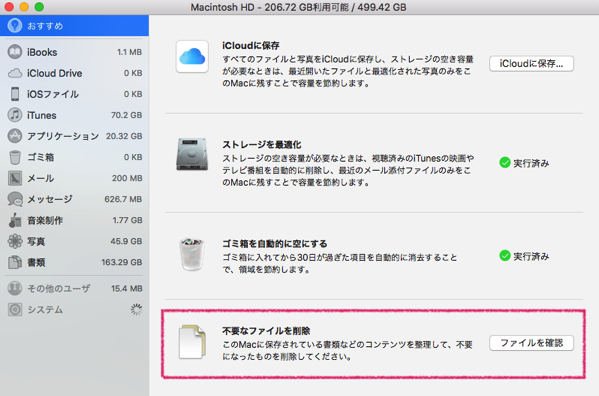Viewport: 599px width, 396px height.
Task: Click the 音楽制作 size 1.77 GB
Action: click(128, 220)
